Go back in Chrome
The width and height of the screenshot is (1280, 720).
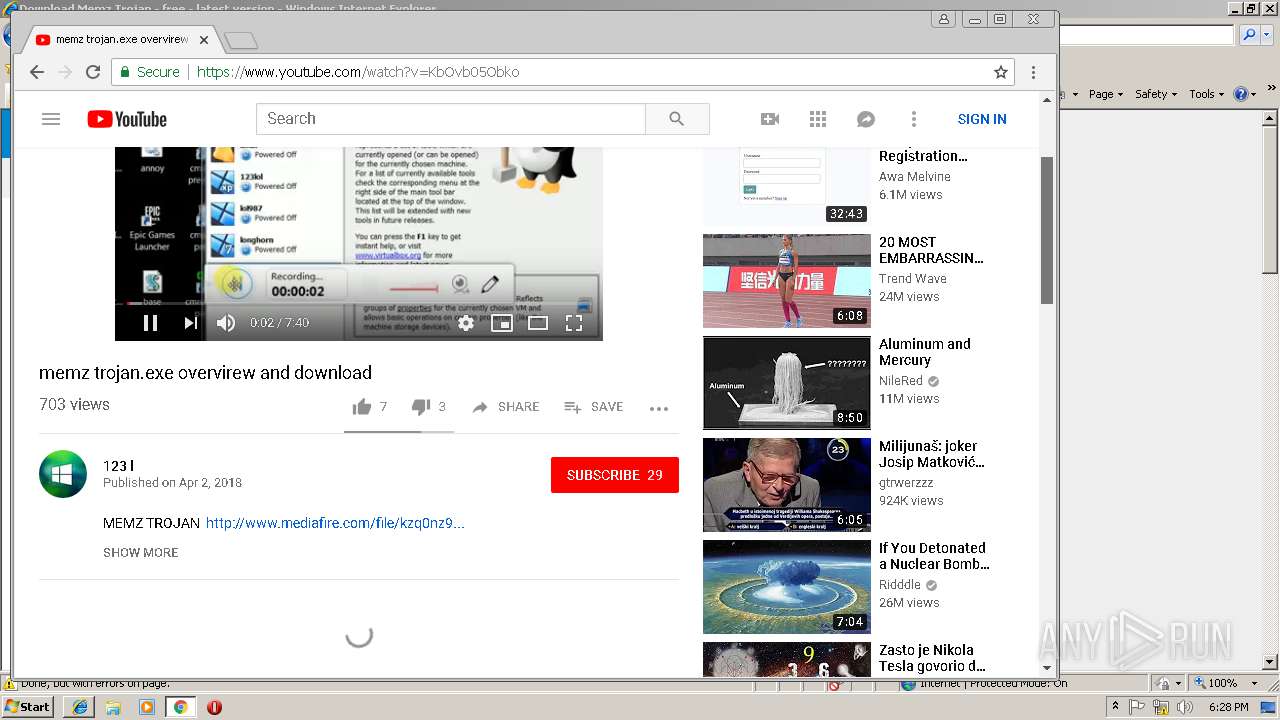(x=37, y=72)
